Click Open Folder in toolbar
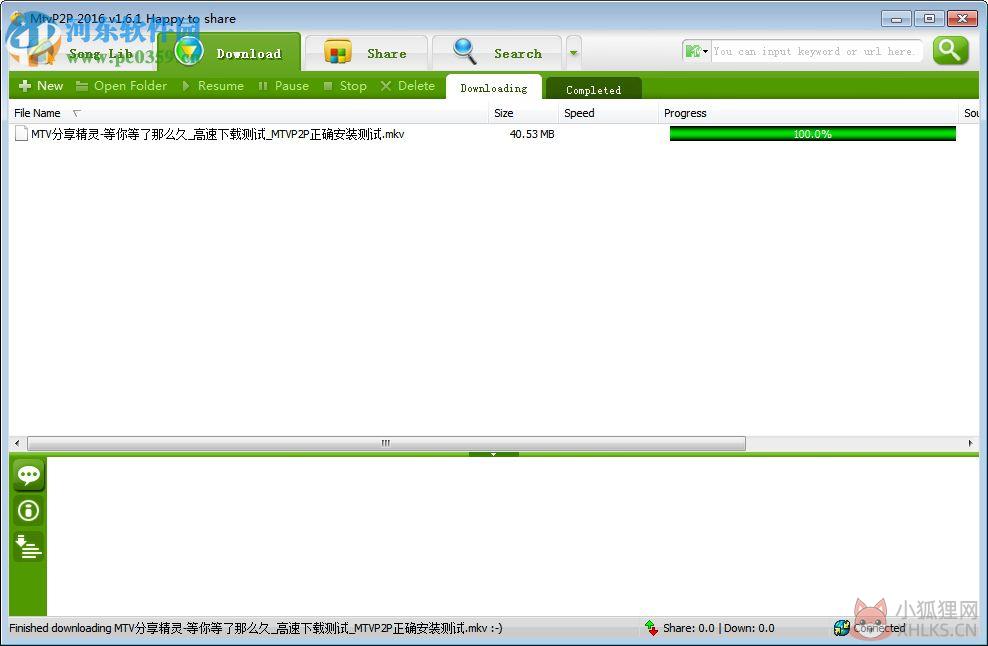 [122, 86]
